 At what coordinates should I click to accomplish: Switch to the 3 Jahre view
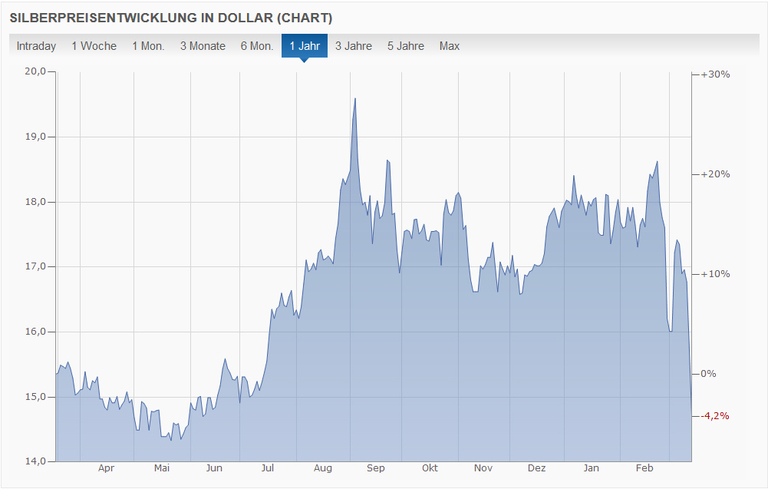click(x=354, y=46)
